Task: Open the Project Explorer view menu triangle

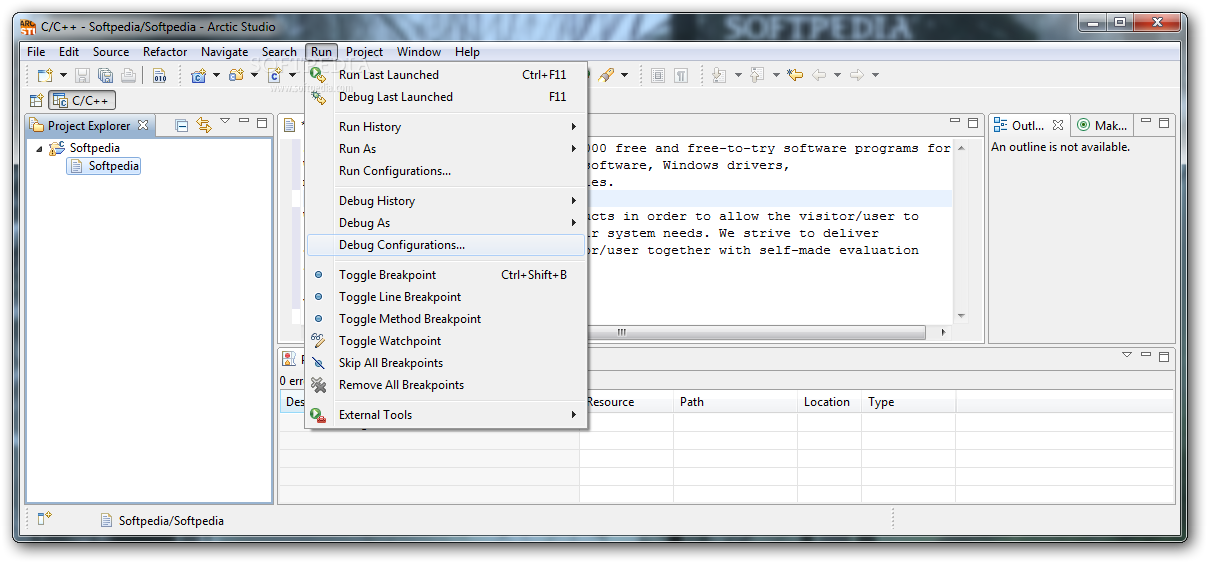Action: point(225,122)
